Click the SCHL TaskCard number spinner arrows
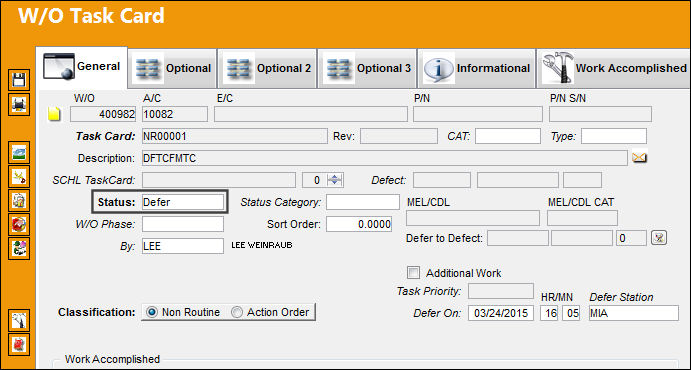The width and height of the screenshot is (691, 370). click(x=336, y=180)
